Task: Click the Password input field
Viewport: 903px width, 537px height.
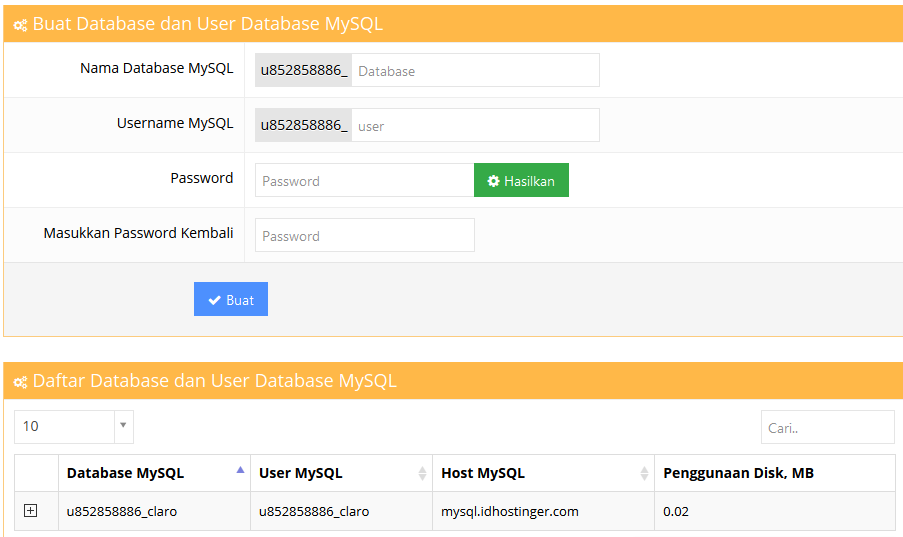Action: (x=365, y=180)
